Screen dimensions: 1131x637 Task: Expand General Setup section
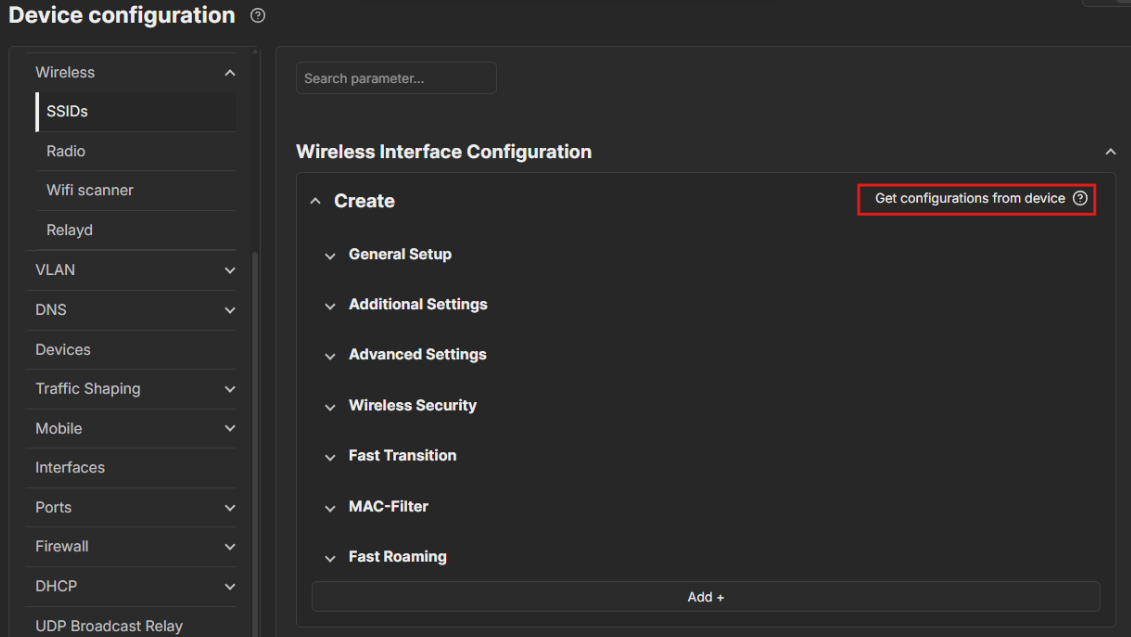tap(330, 256)
